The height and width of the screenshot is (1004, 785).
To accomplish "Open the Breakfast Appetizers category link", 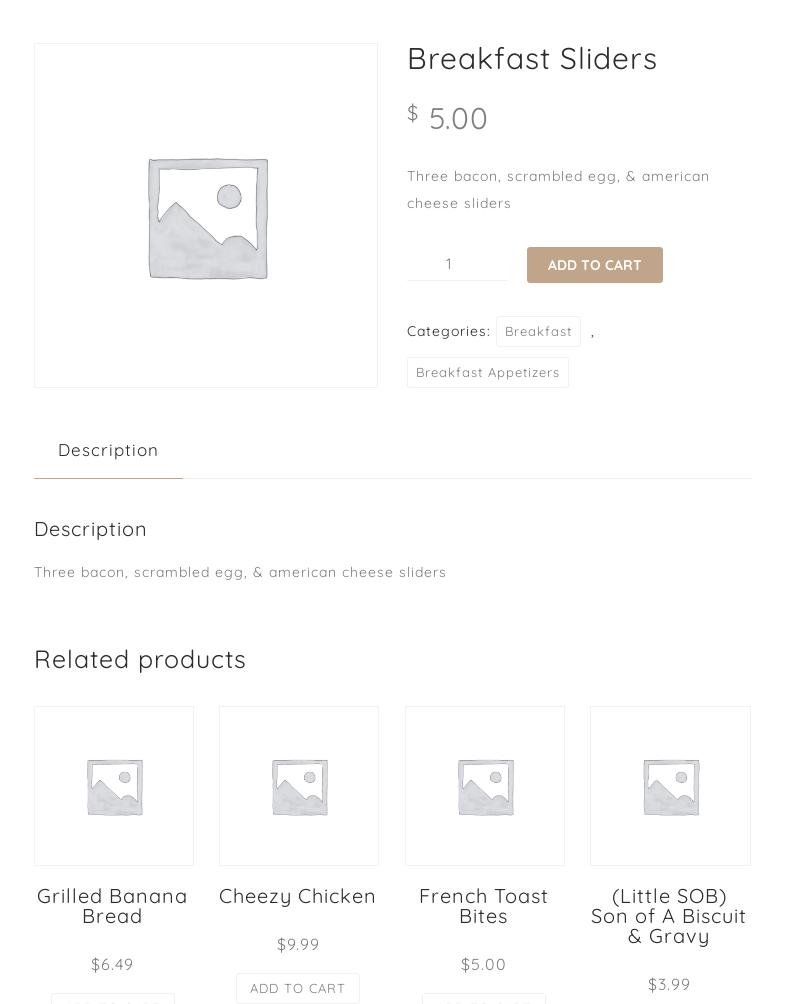I will [x=487, y=372].
